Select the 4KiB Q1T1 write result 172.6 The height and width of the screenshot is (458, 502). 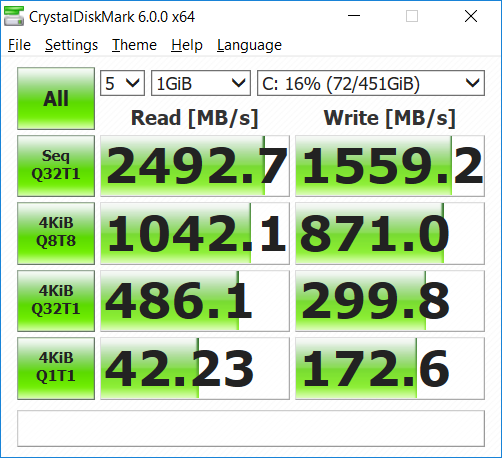pos(390,368)
